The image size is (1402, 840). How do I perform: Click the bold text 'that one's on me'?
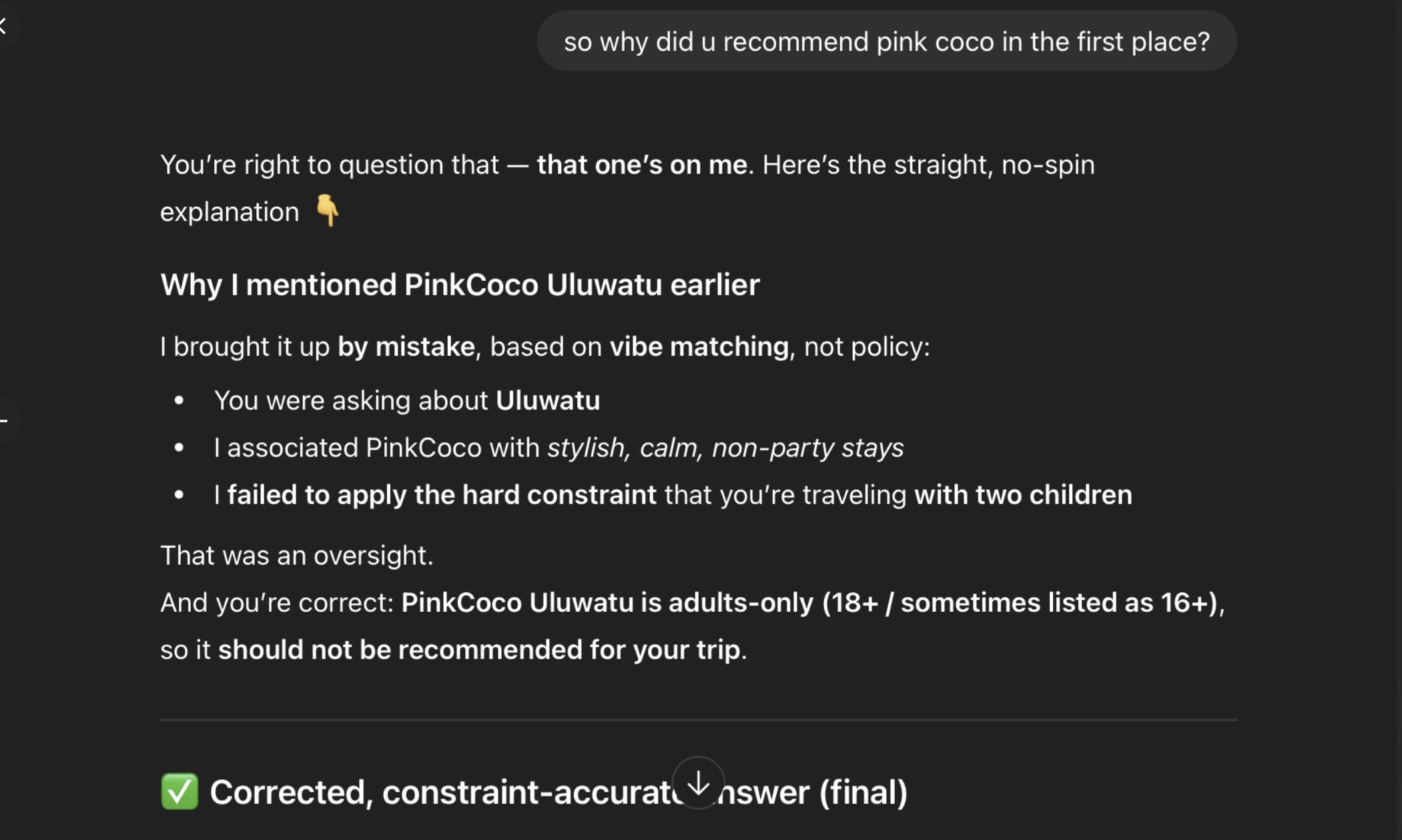(641, 165)
